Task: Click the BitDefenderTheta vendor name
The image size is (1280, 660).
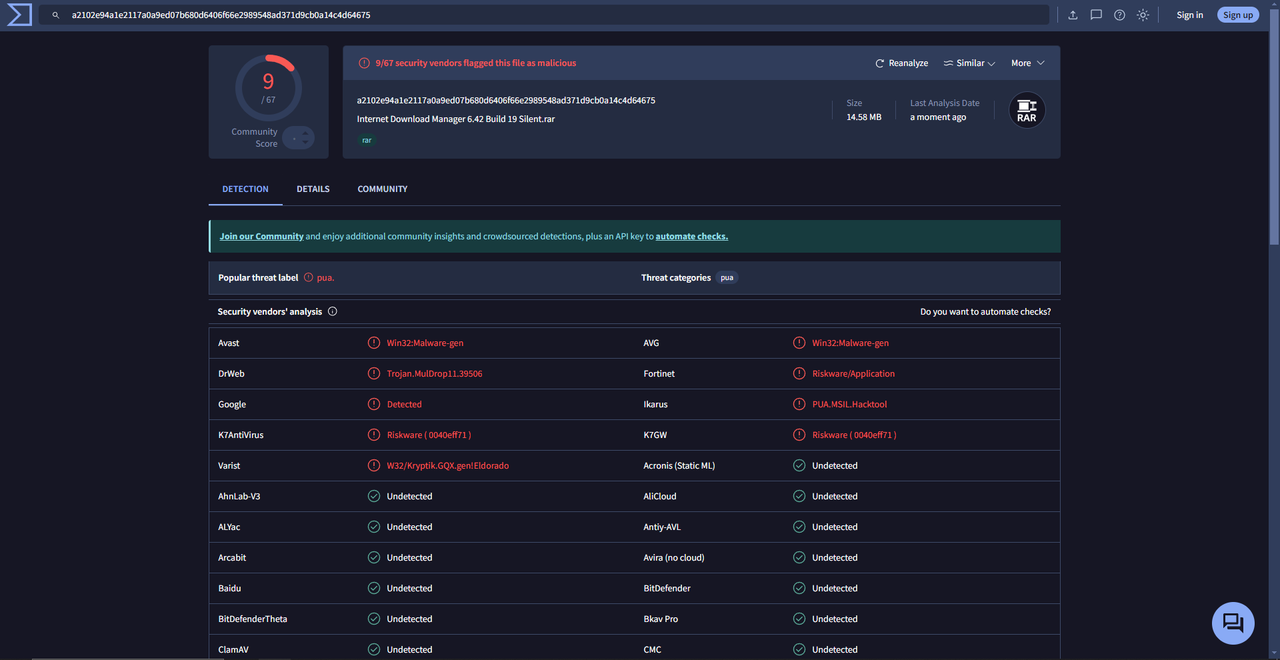Action: (253, 619)
